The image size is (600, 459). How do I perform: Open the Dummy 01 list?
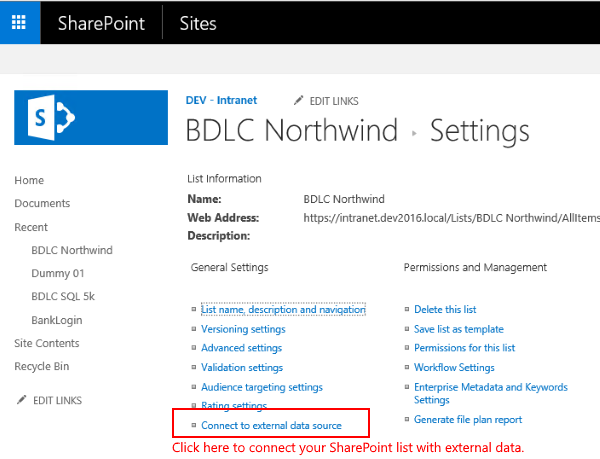[x=58, y=273]
